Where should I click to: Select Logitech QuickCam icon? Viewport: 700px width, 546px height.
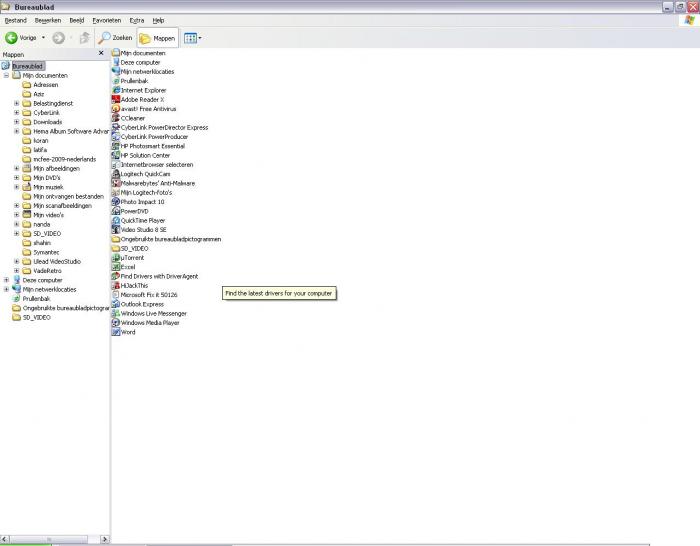click(116, 174)
